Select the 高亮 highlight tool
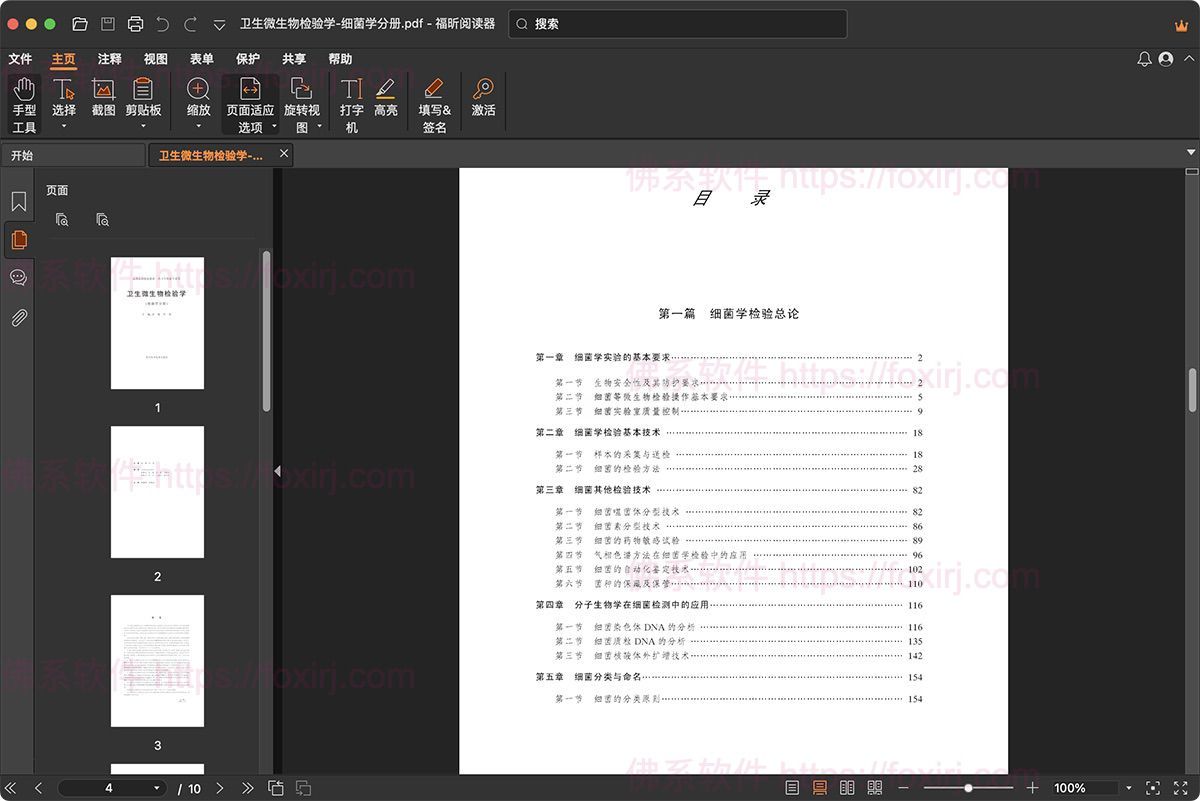The height and width of the screenshot is (801, 1200). pyautogui.click(x=386, y=98)
